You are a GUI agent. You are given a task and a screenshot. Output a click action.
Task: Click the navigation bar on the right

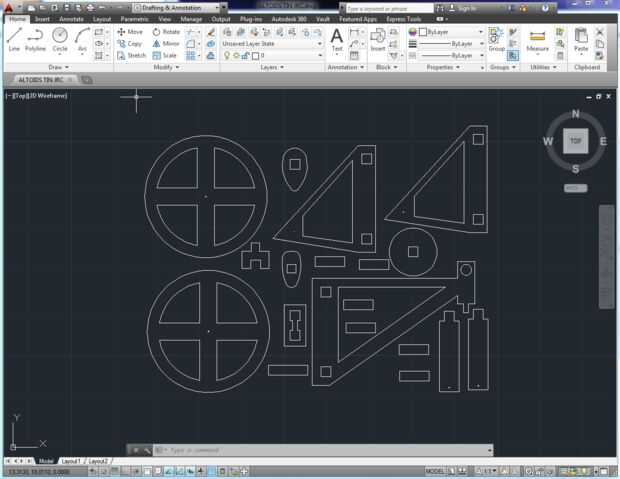click(x=606, y=256)
